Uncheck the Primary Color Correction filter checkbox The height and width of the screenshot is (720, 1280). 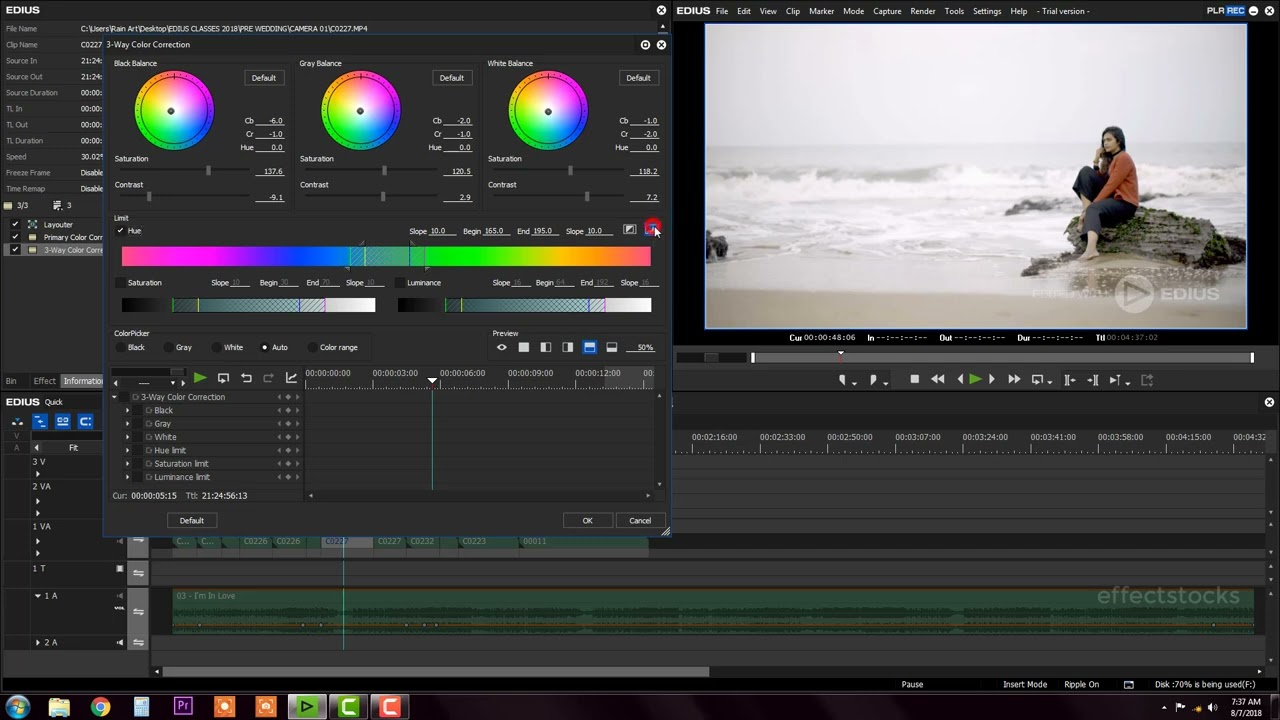pyautogui.click(x=15, y=237)
